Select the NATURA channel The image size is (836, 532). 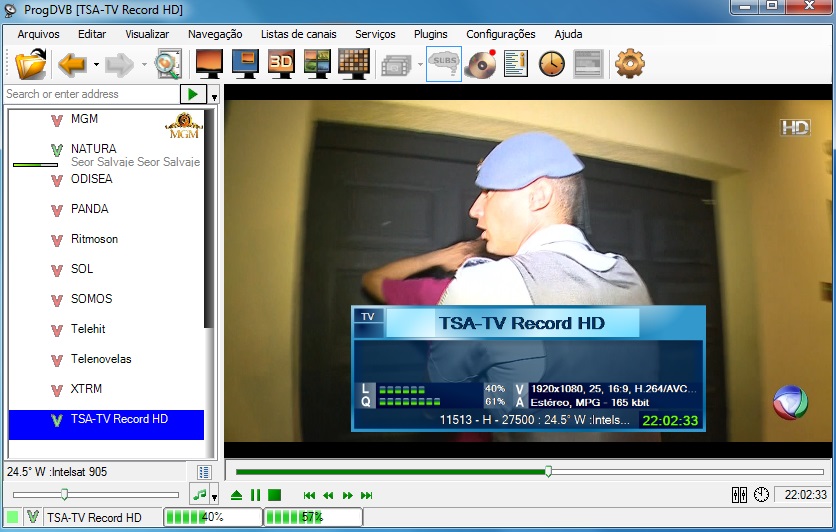click(x=106, y=154)
